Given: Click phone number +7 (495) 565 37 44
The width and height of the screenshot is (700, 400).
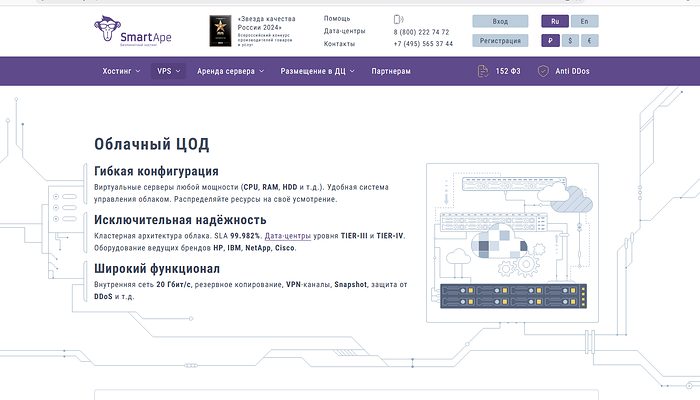Looking at the screenshot, I should [x=423, y=44].
